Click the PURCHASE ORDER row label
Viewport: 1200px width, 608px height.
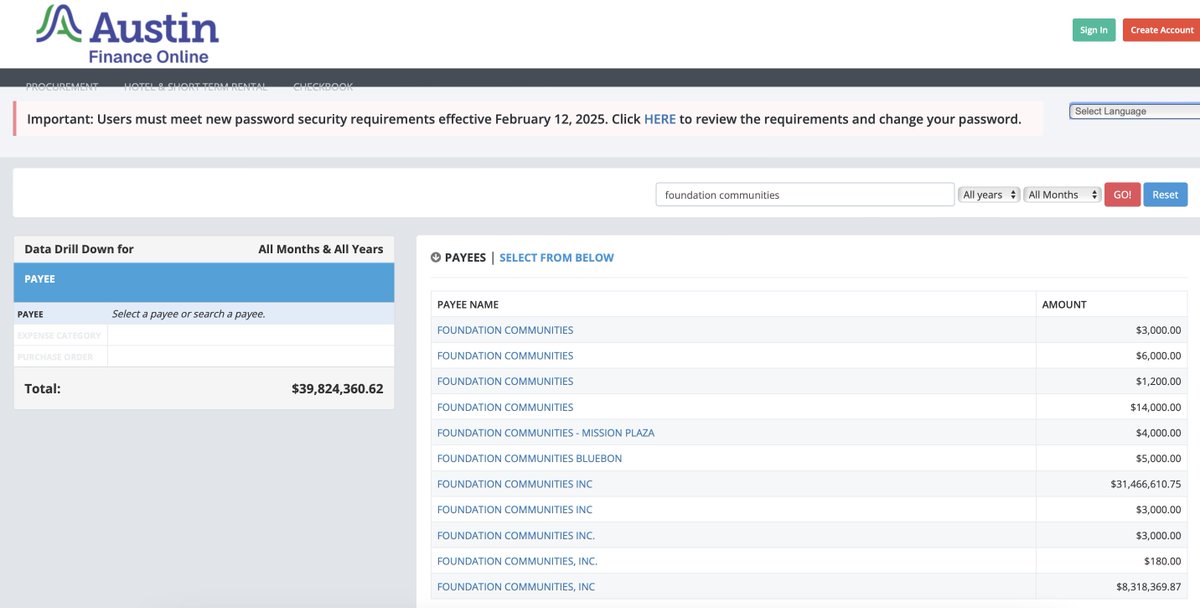(x=55, y=357)
